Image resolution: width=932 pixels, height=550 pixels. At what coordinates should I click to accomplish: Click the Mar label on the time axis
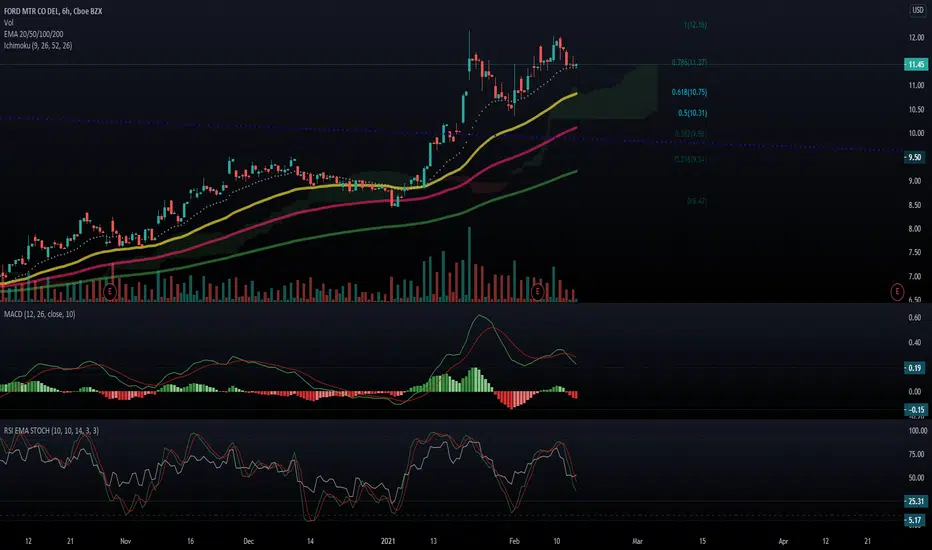click(637, 541)
